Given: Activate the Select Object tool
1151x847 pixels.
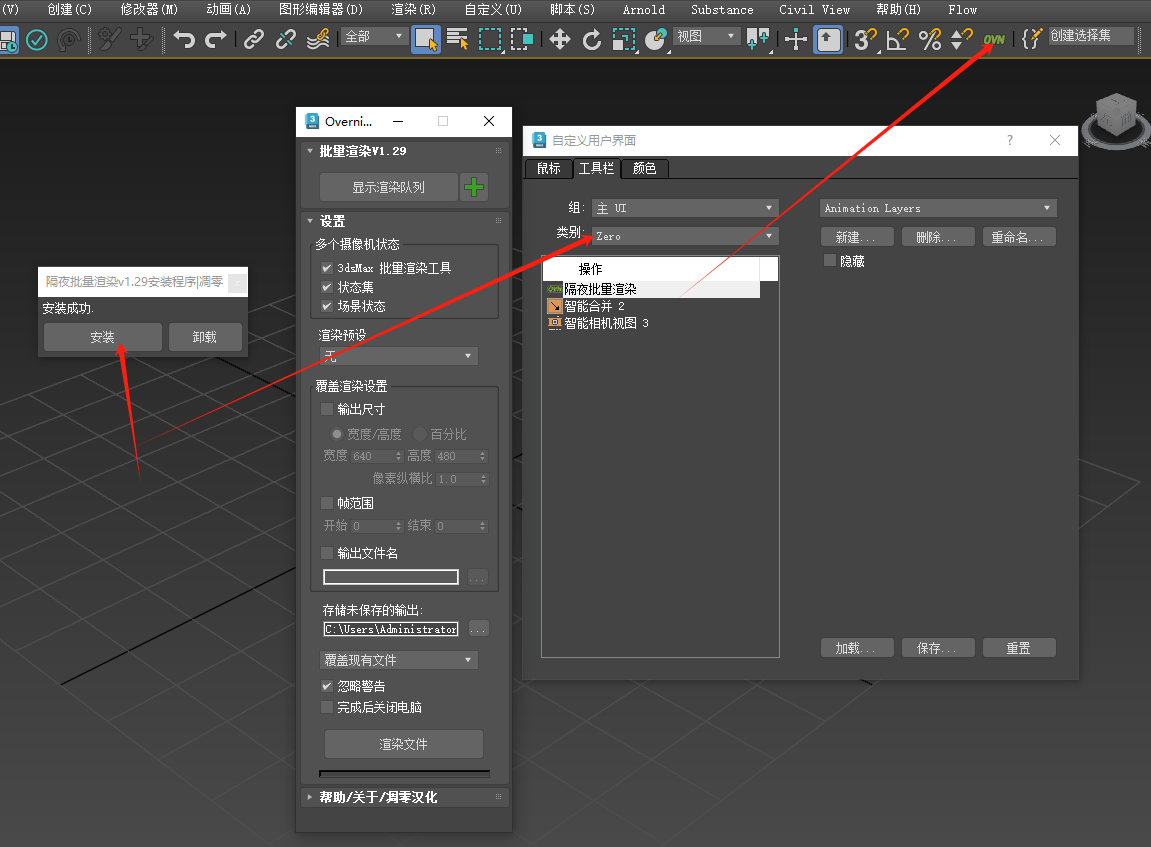Looking at the screenshot, I should coord(426,38).
